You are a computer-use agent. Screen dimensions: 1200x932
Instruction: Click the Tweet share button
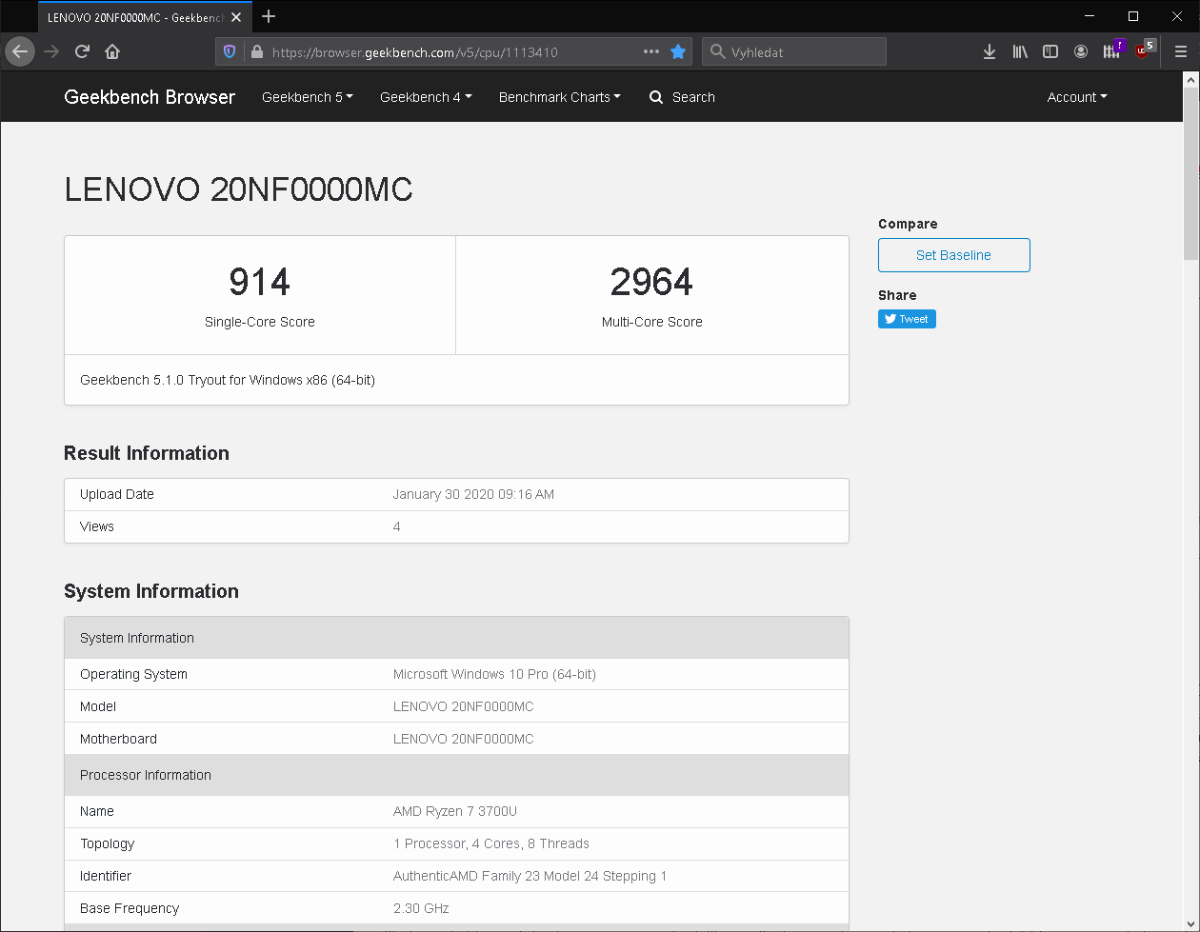pyautogui.click(x=907, y=319)
